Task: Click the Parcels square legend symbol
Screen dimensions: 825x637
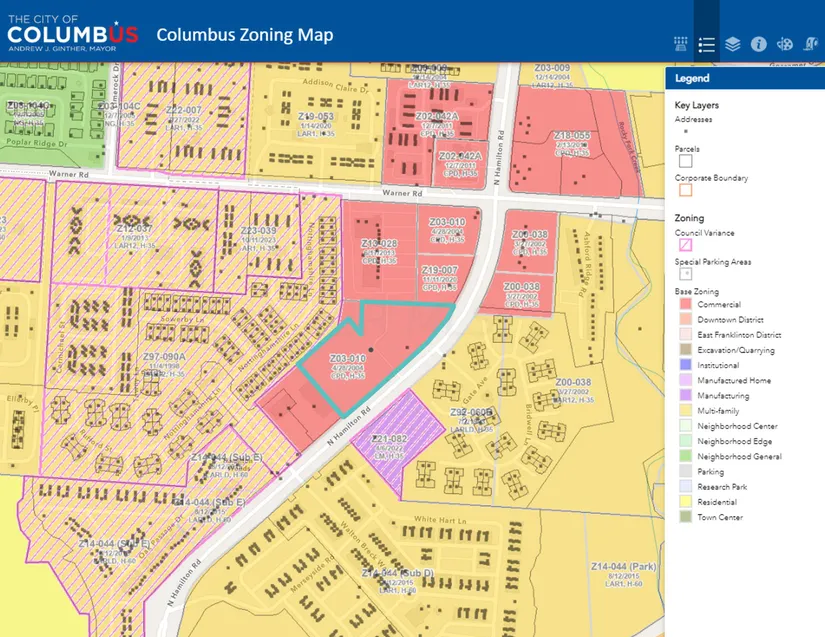Action: tap(685, 160)
